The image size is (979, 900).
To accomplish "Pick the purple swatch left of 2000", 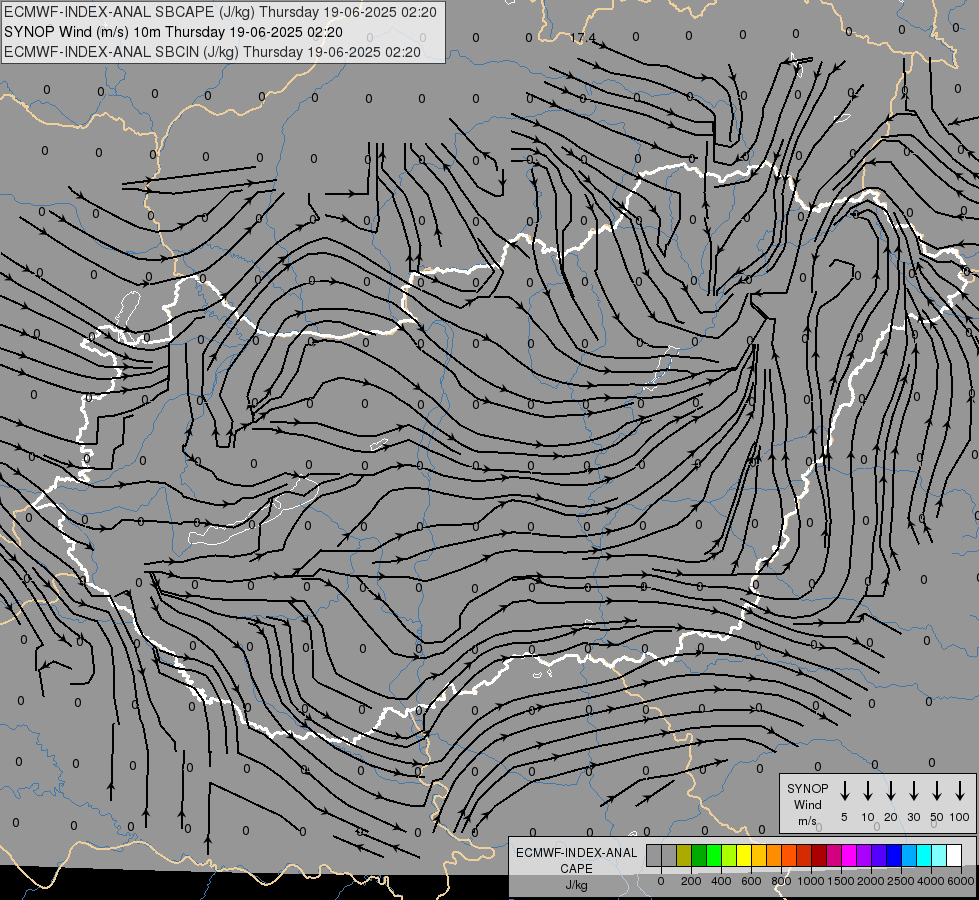I will click(863, 855).
